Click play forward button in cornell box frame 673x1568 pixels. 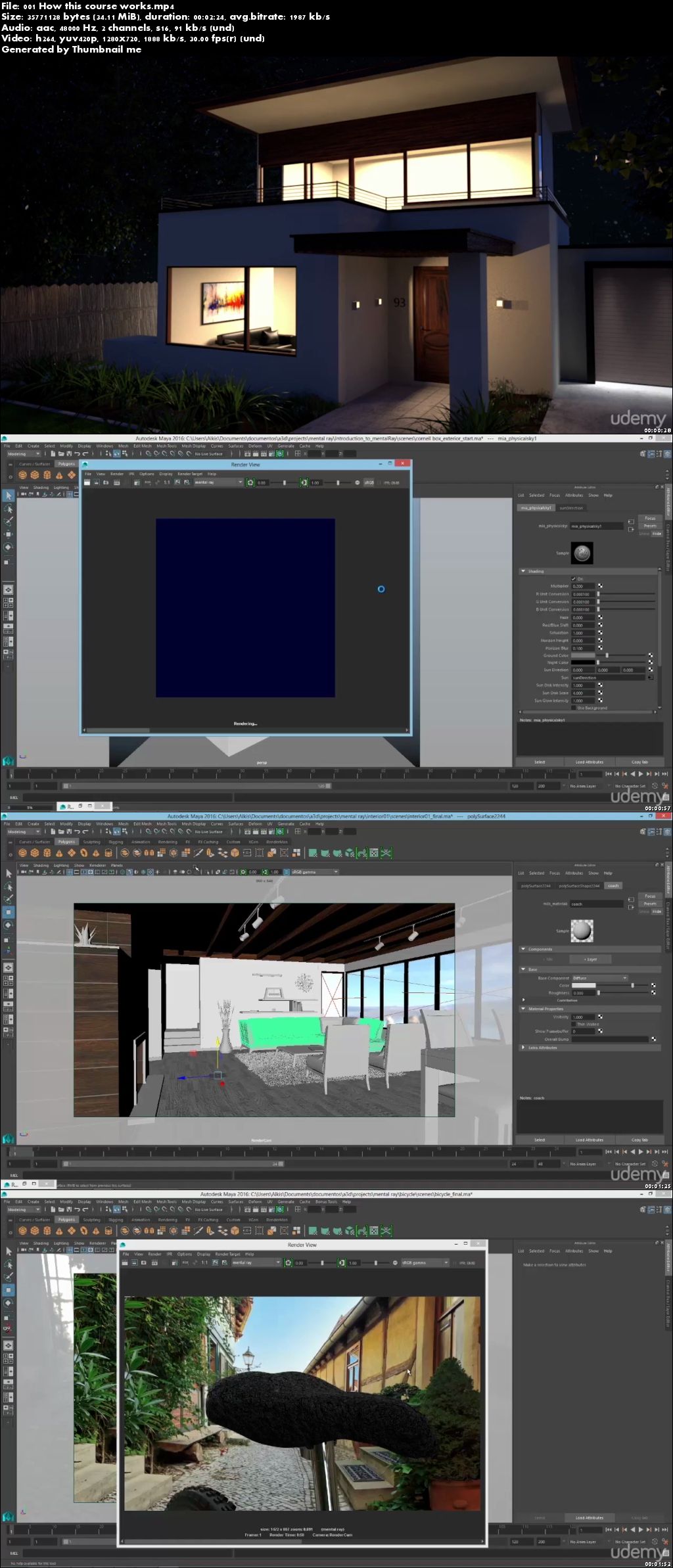click(x=641, y=773)
